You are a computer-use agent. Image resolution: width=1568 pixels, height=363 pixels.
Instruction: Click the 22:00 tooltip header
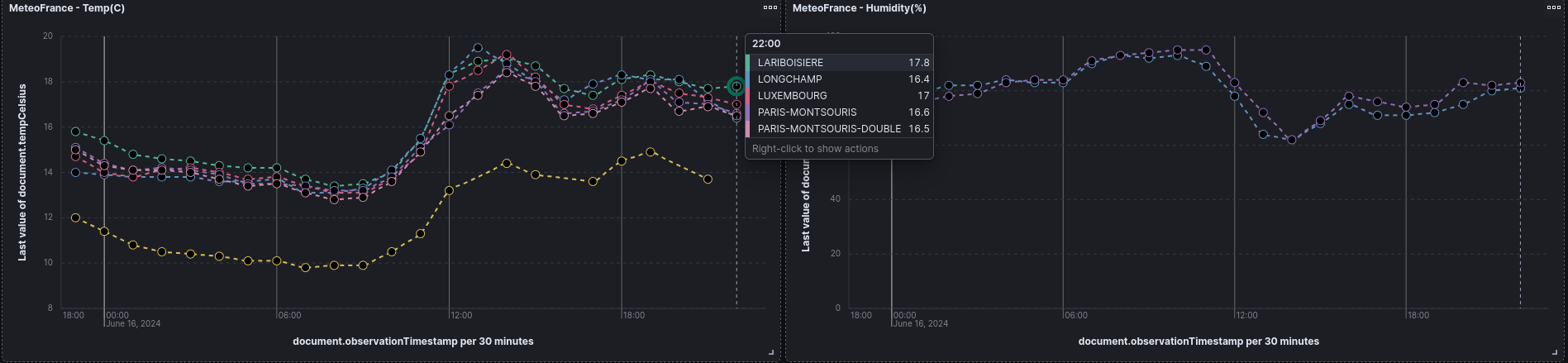click(x=766, y=44)
